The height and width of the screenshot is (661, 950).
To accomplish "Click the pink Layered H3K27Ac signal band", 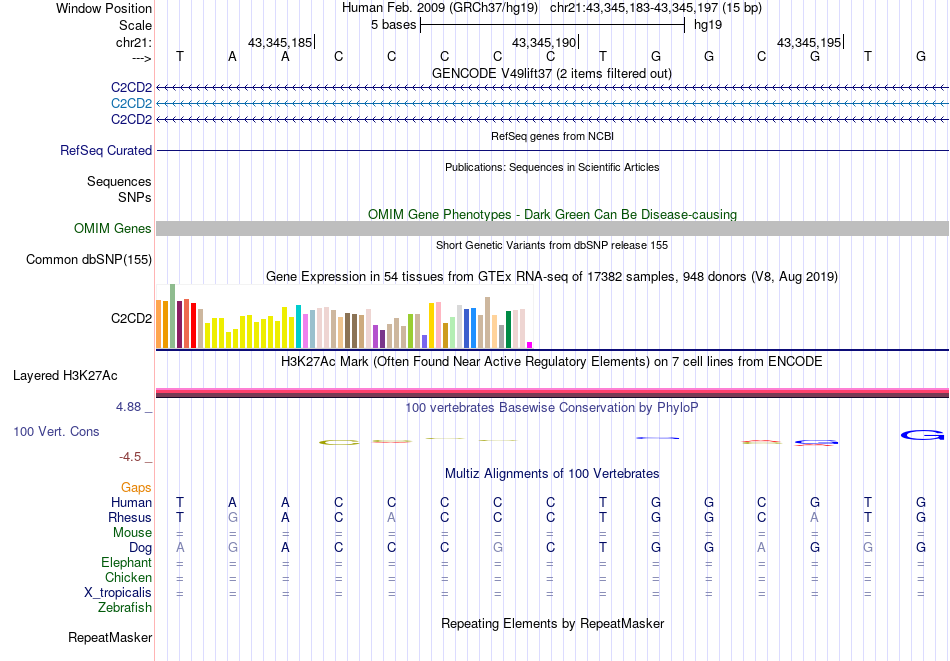I will [x=553, y=393].
